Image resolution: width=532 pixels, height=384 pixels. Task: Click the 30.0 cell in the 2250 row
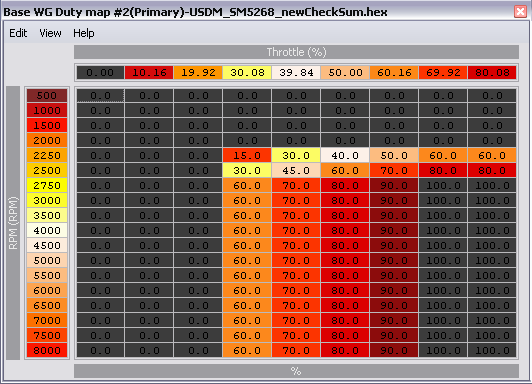(x=296, y=155)
